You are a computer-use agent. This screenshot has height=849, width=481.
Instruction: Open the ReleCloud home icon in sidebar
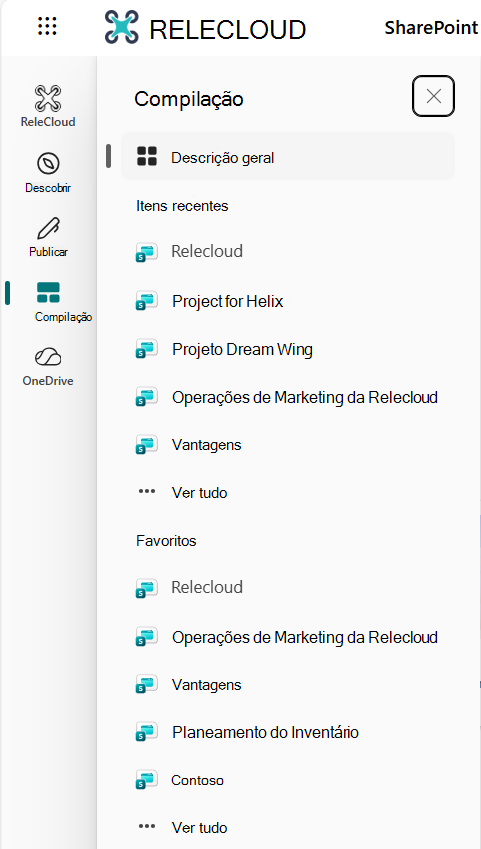[48, 98]
